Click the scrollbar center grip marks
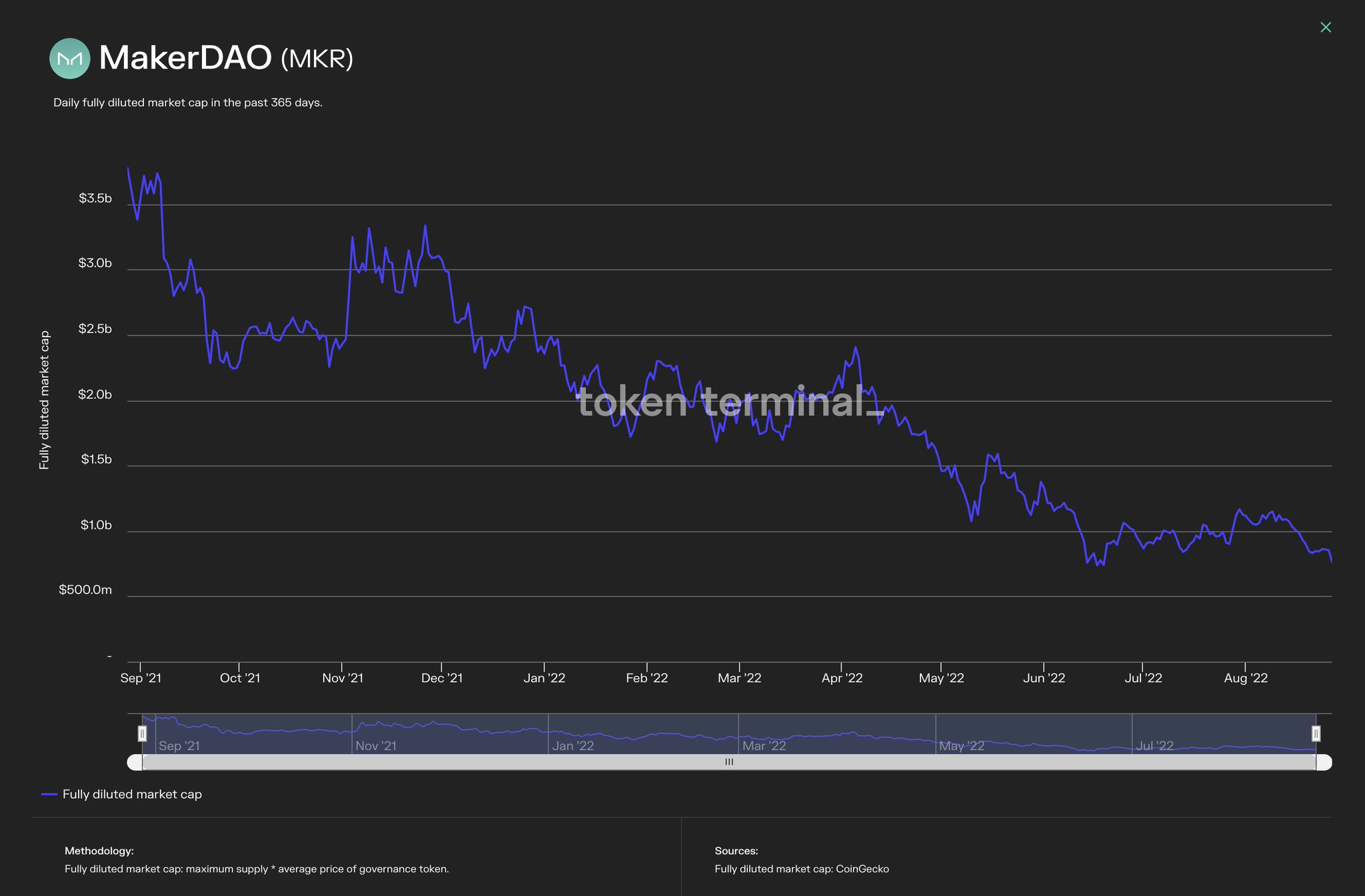1365x896 pixels. (x=729, y=762)
